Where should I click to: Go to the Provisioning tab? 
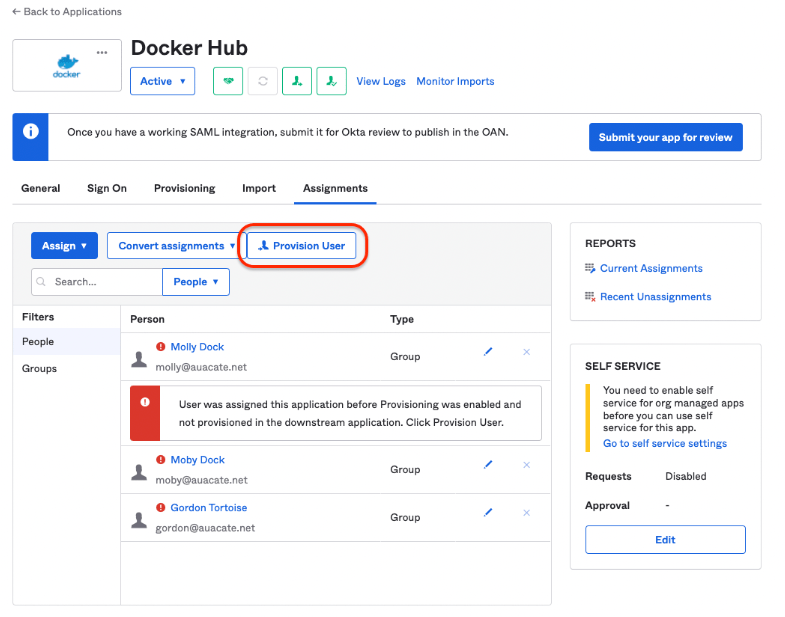tap(184, 188)
